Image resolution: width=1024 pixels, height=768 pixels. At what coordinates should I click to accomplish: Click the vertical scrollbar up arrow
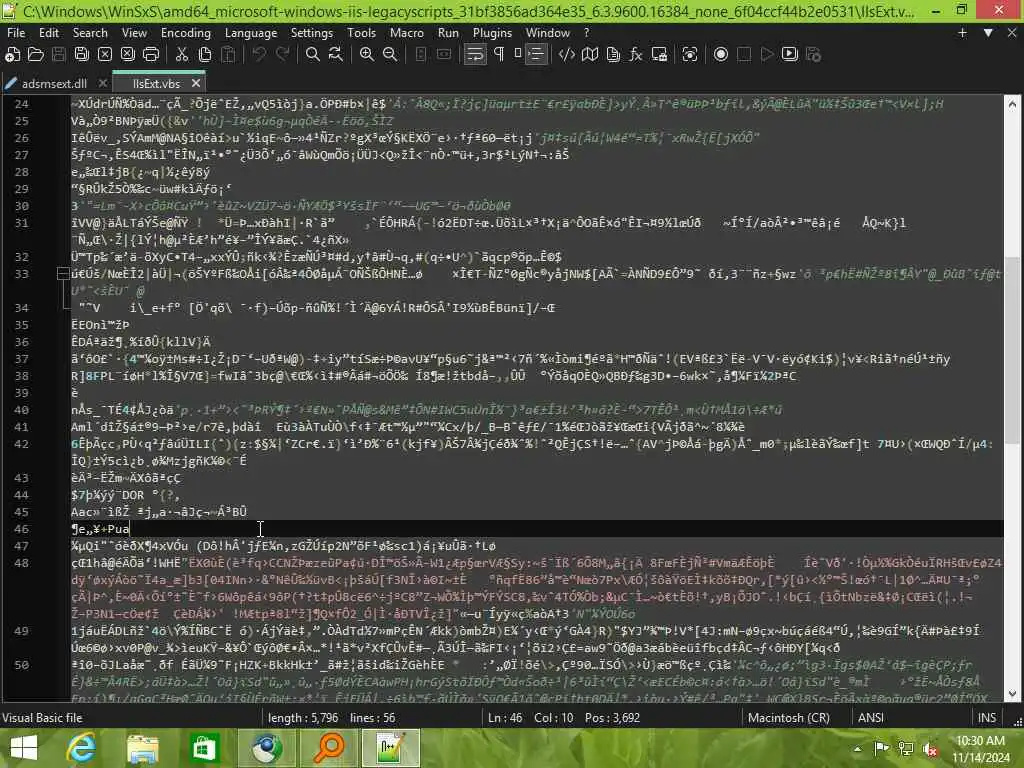pyautogui.click(x=1012, y=104)
